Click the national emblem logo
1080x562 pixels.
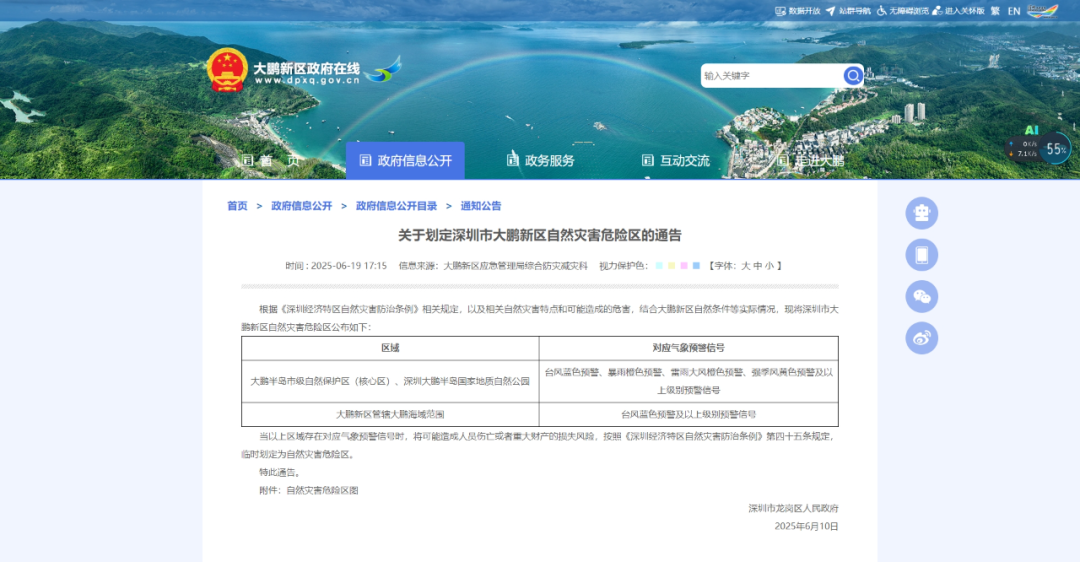(227, 70)
